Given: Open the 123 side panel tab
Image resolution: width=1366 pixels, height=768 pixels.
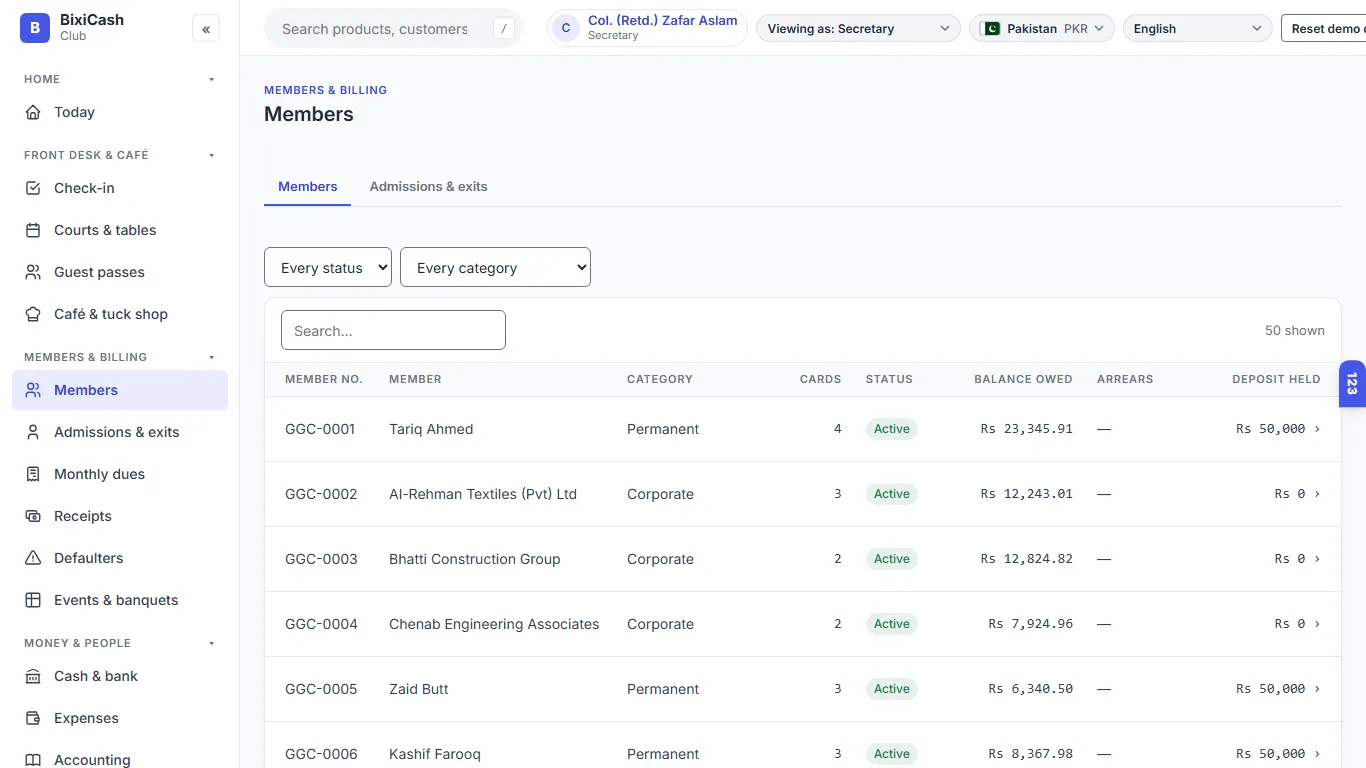Looking at the screenshot, I should tap(1352, 384).
